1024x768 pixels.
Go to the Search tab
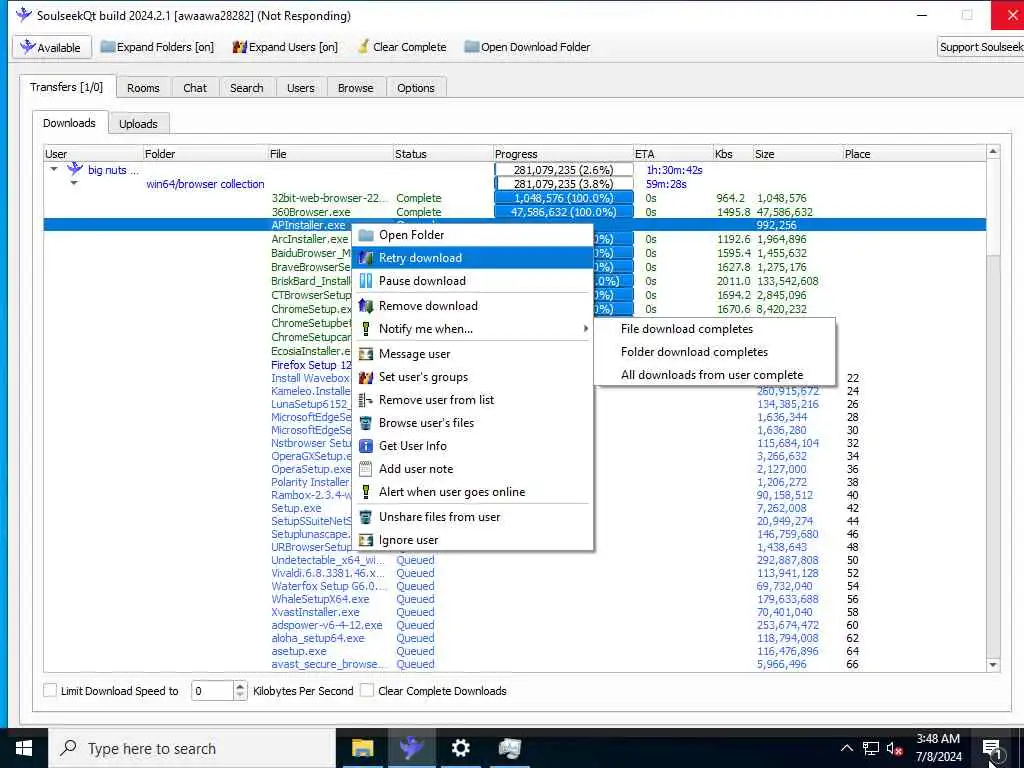click(x=247, y=88)
